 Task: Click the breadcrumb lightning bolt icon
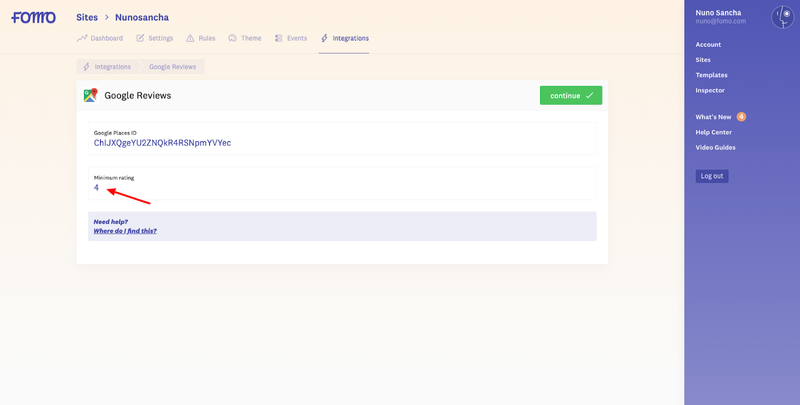[x=86, y=67]
